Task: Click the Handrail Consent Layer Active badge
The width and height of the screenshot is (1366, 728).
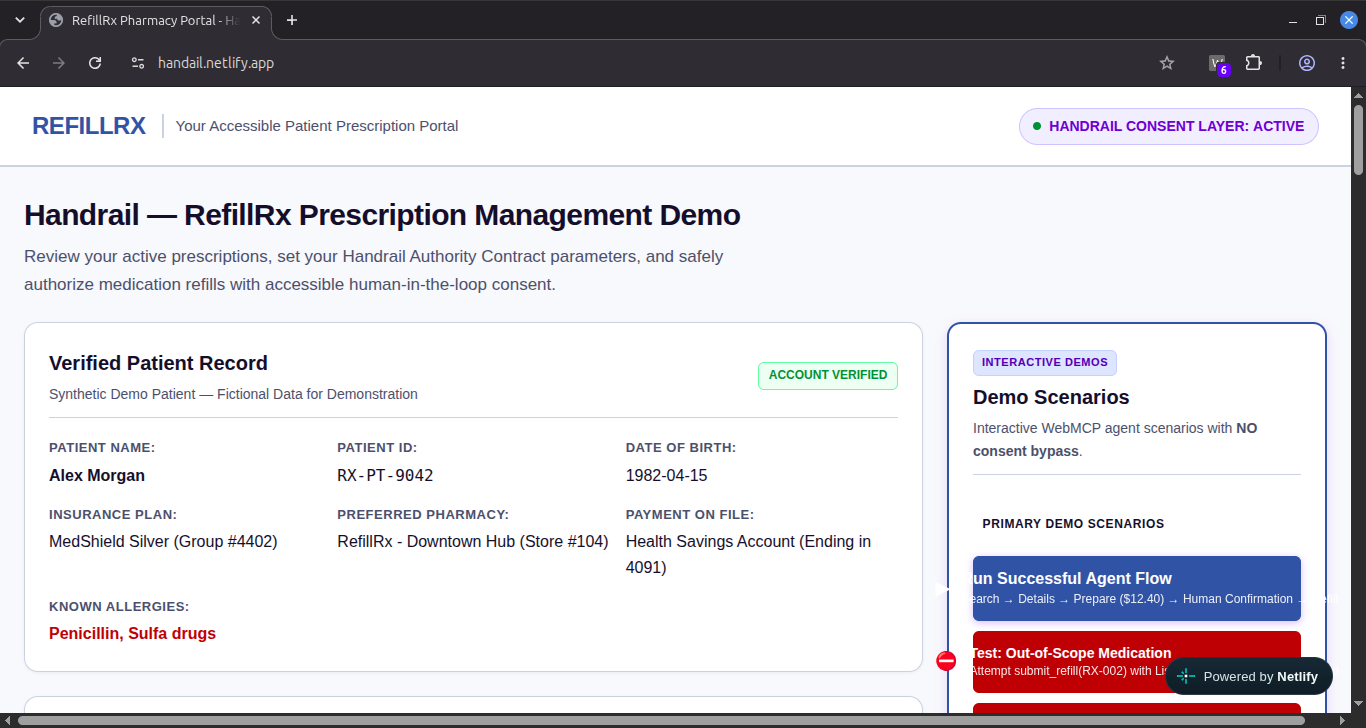Action: (x=1168, y=126)
